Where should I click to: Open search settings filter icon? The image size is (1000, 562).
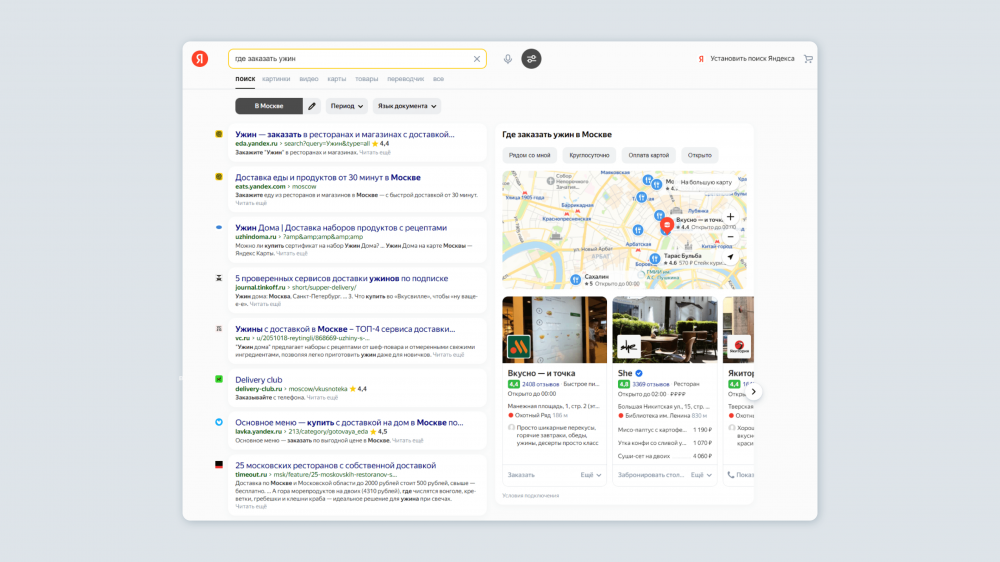pyautogui.click(x=531, y=59)
